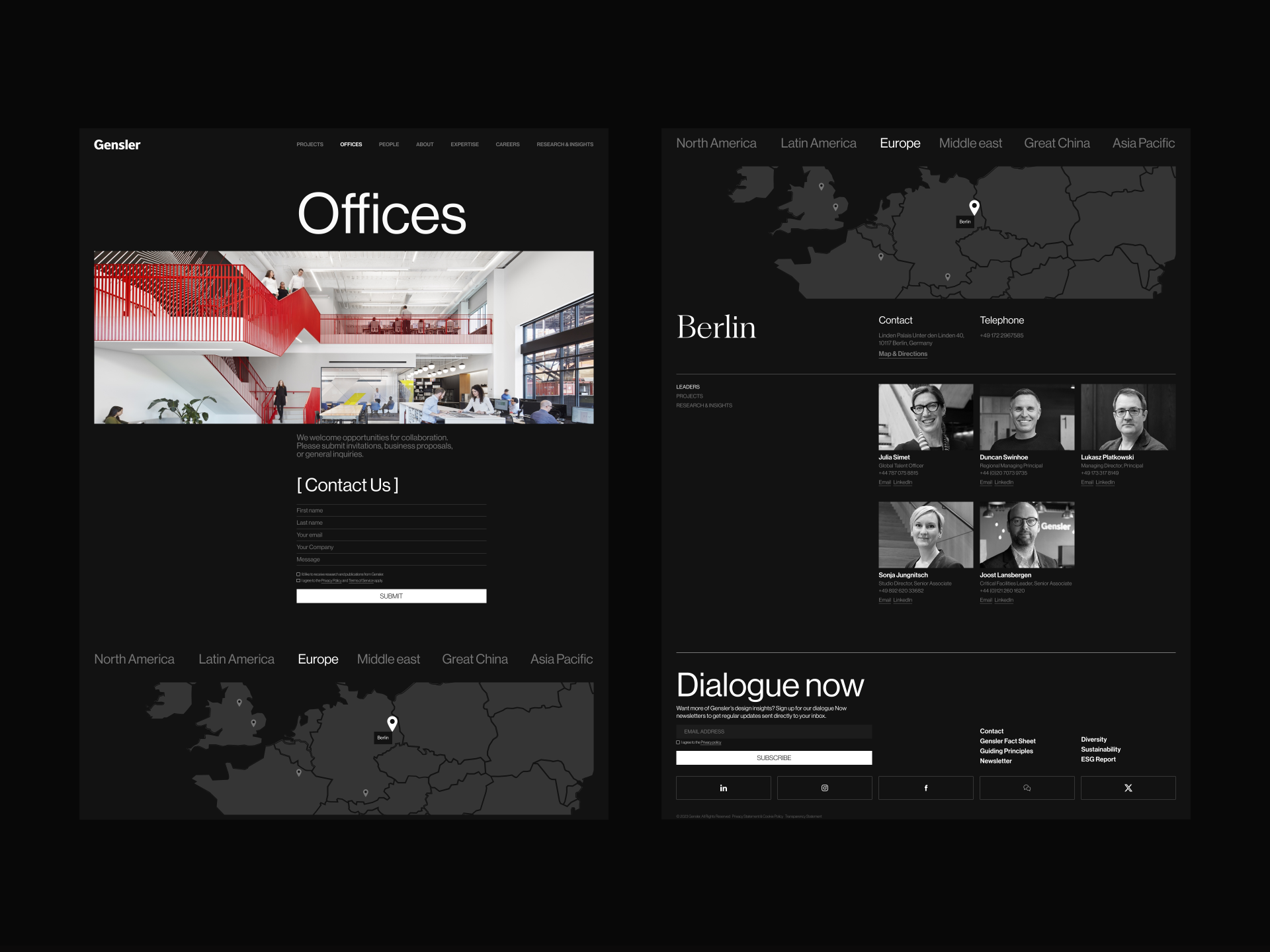The width and height of the screenshot is (1270, 952).
Task: Click the Facebook icon in the footer
Action: 925,787
